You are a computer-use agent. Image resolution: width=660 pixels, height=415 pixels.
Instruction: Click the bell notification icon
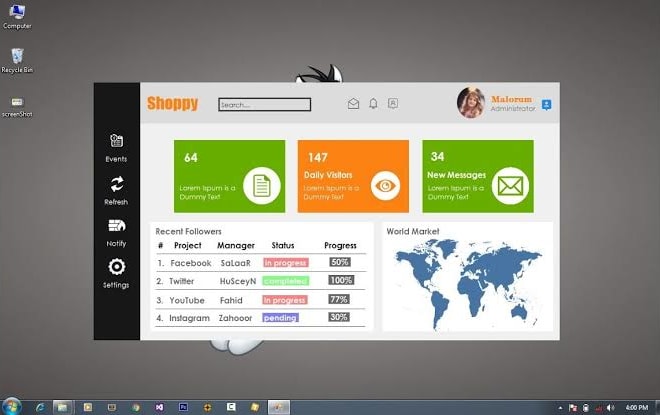point(373,104)
